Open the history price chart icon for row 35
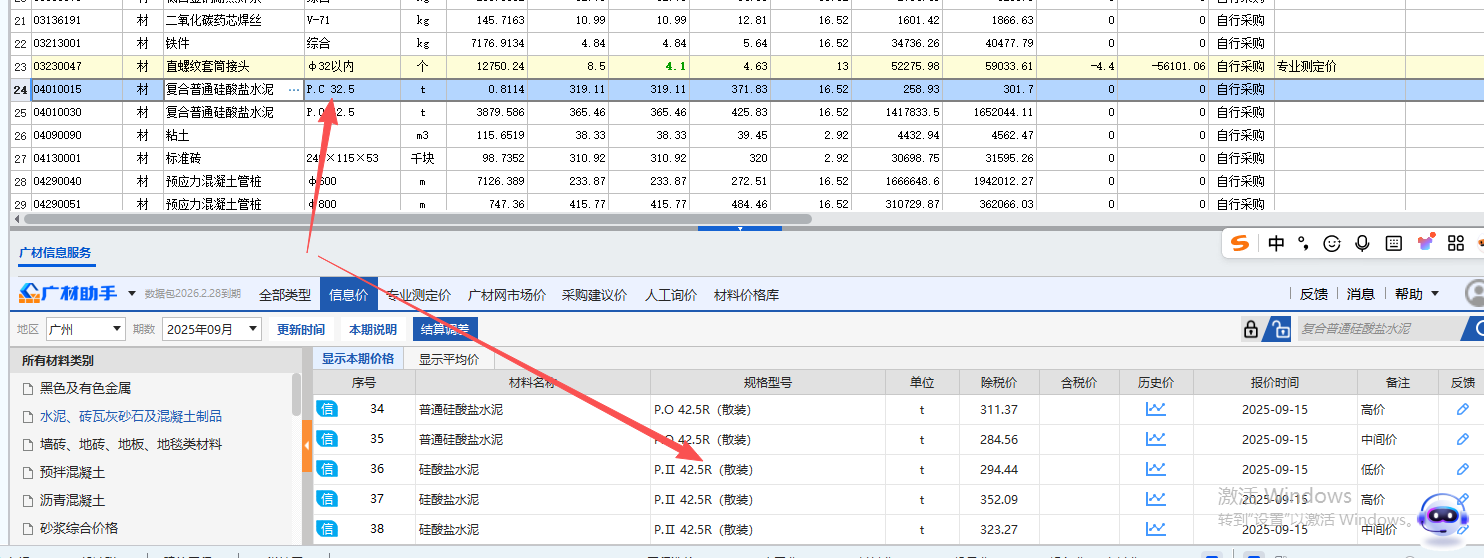The height and width of the screenshot is (558, 1484). [1156, 439]
